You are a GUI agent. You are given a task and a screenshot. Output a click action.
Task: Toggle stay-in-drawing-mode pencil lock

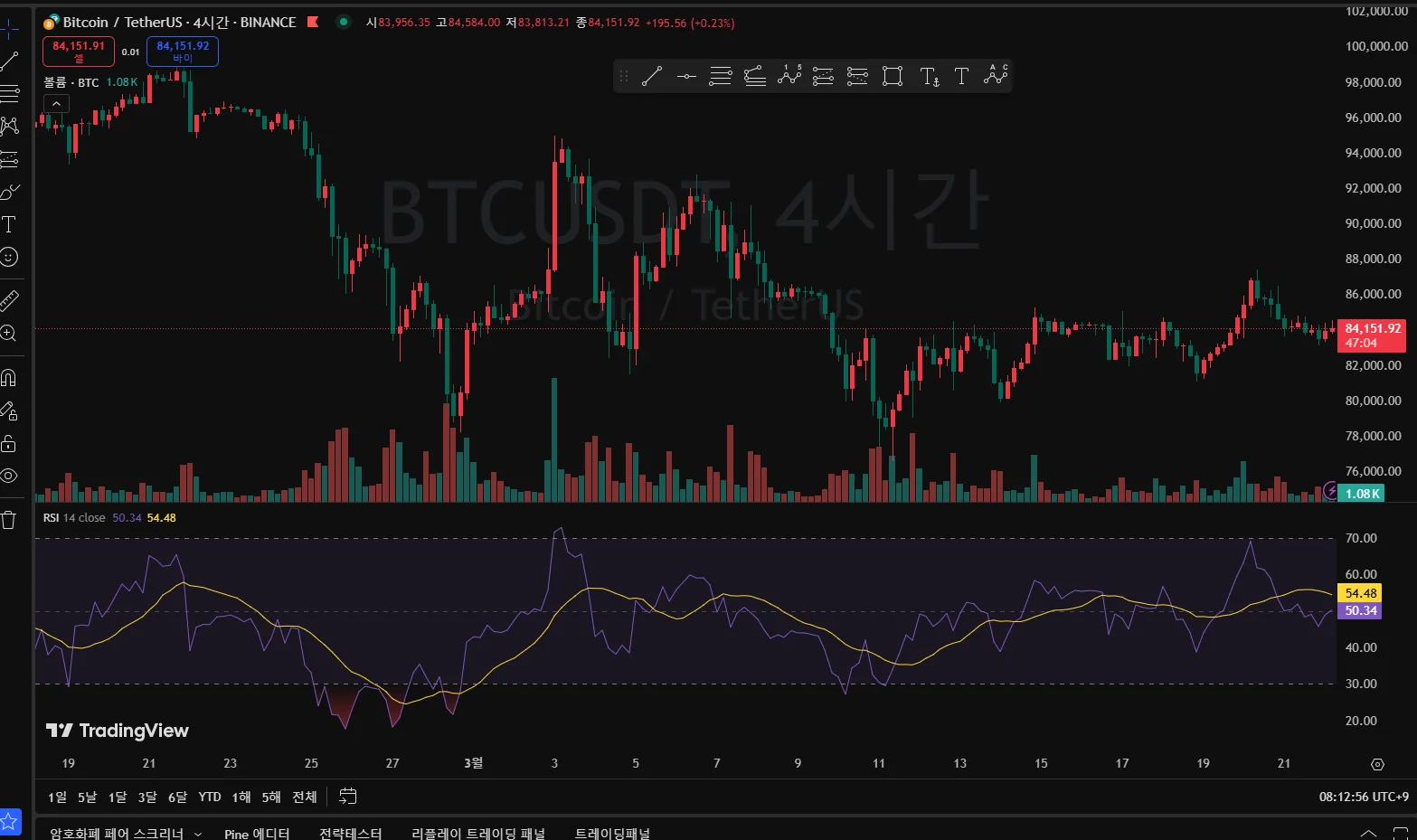coord(8,411)
